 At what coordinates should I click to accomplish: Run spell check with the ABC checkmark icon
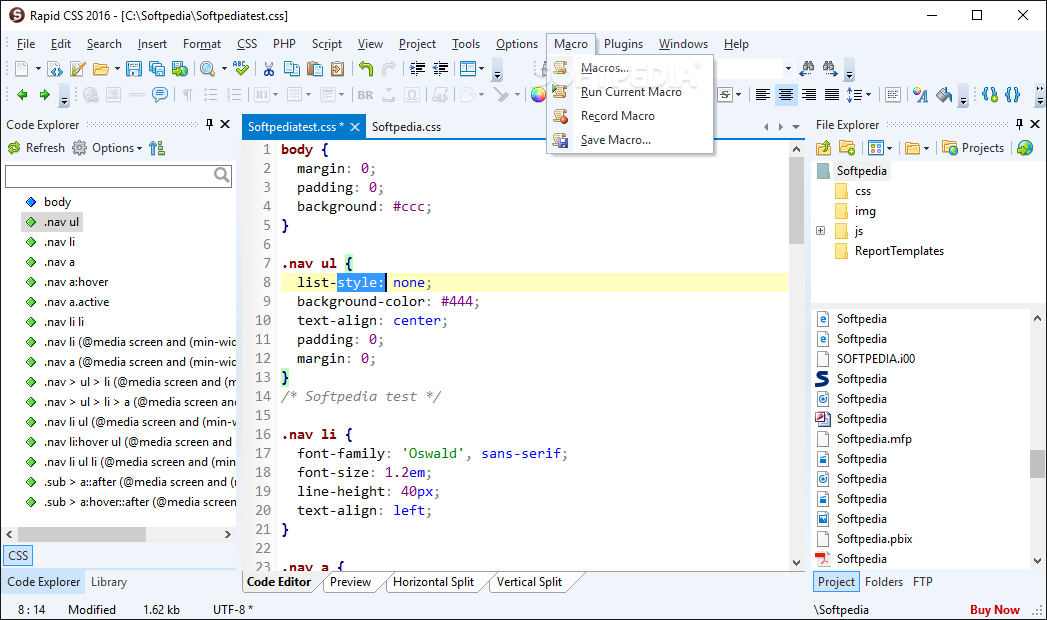241,69
